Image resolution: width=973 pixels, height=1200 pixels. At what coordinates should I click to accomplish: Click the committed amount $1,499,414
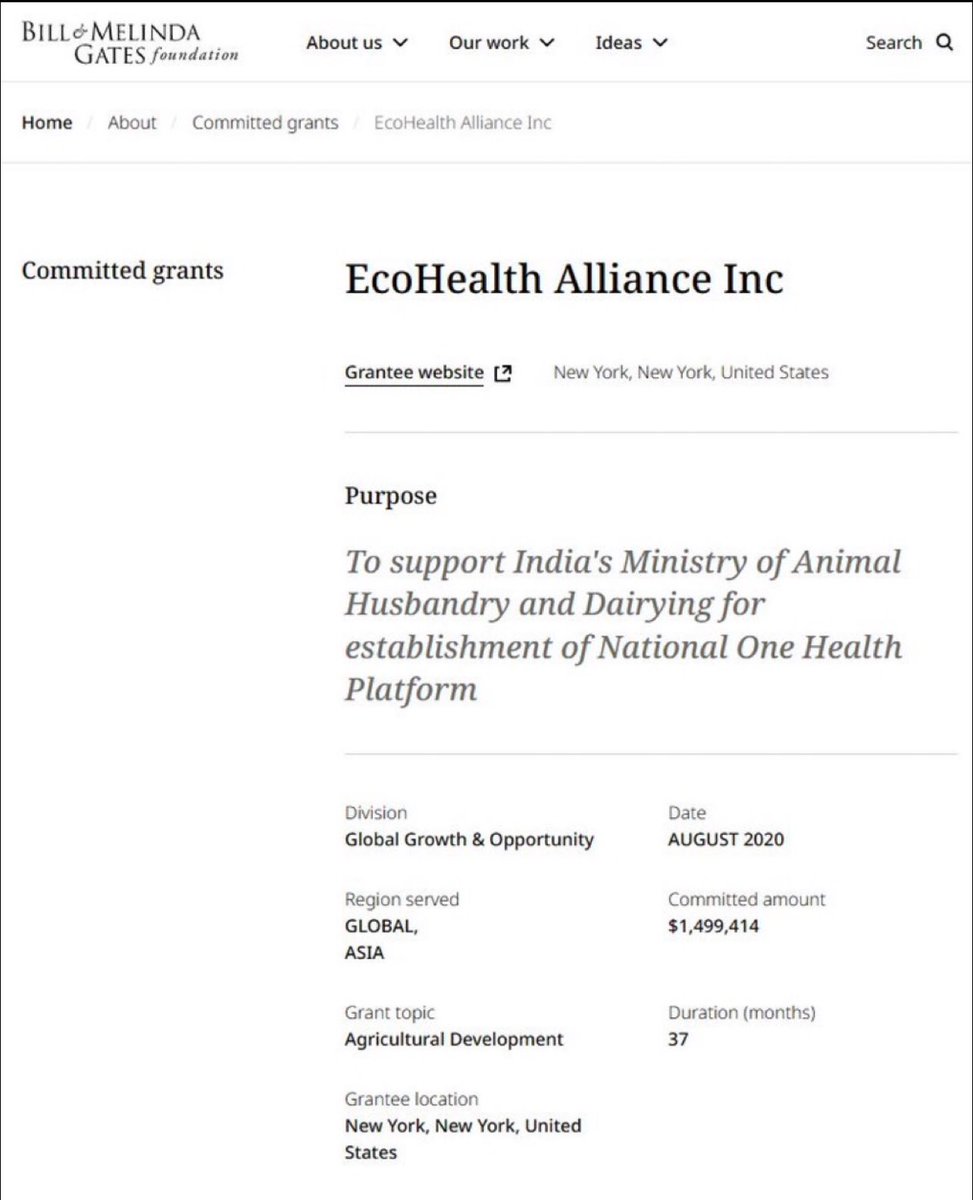[x=713, y=926]
